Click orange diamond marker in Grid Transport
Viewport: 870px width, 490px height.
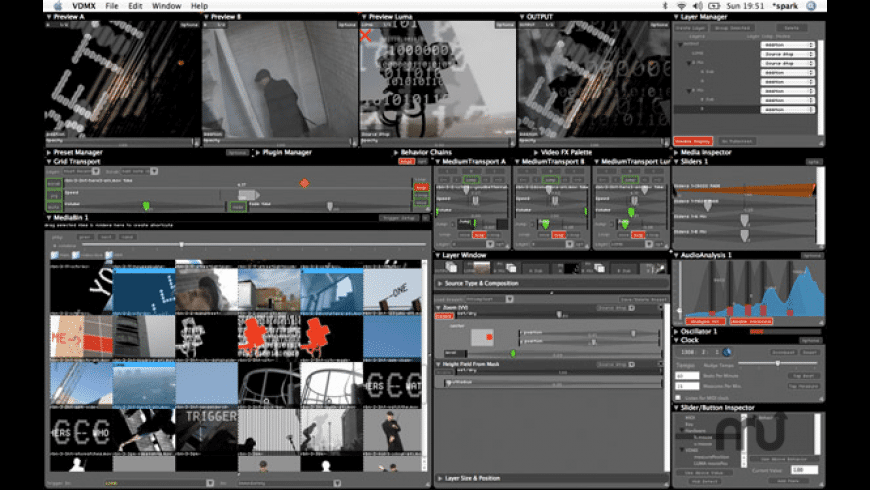tap(304, 183)
